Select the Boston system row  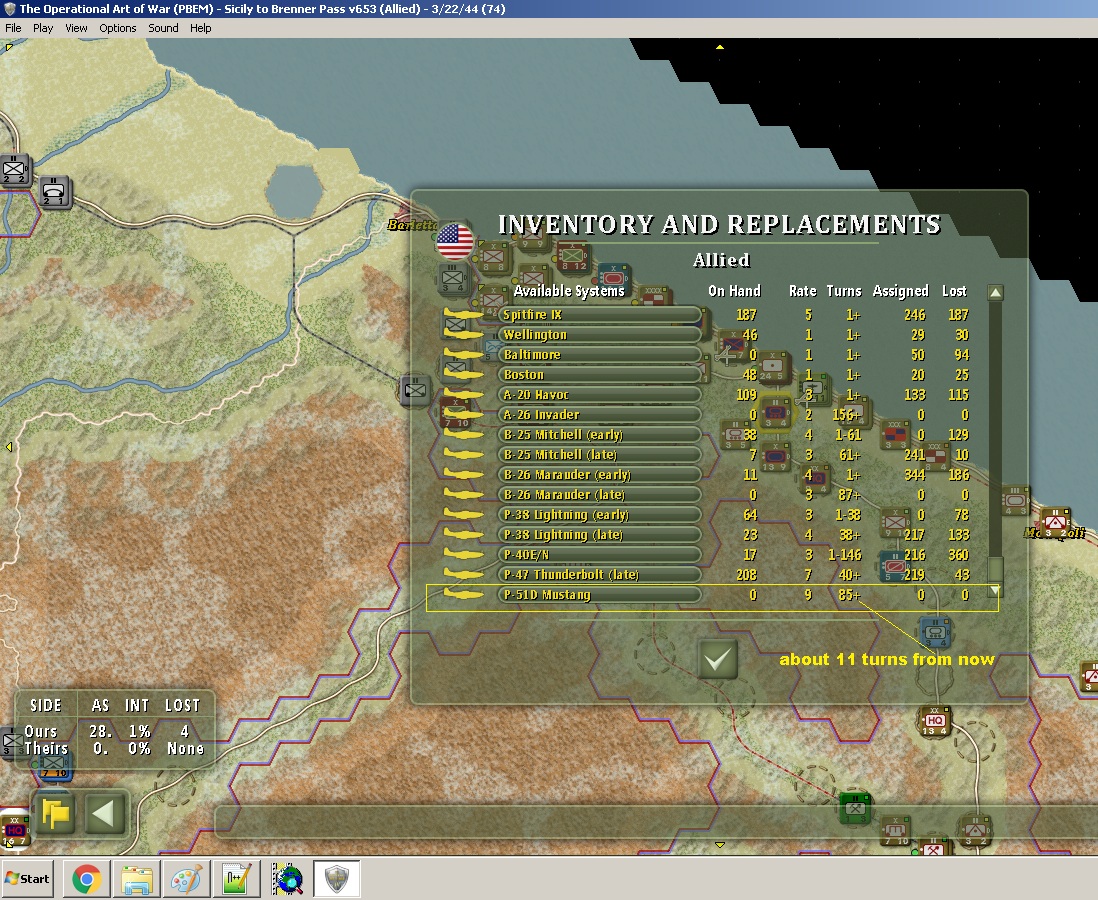click(x=599, y=375)
